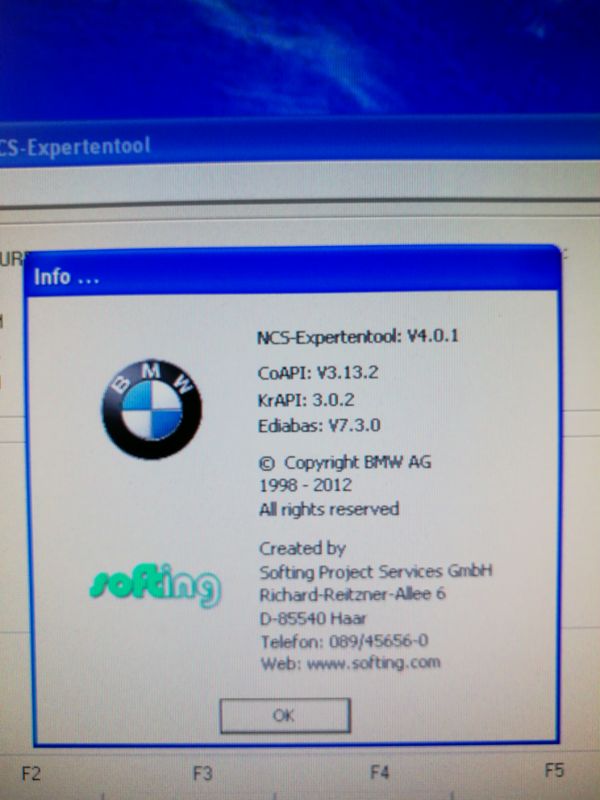Click the Softing Project Services GmbH line

click(x=375, y=572)
